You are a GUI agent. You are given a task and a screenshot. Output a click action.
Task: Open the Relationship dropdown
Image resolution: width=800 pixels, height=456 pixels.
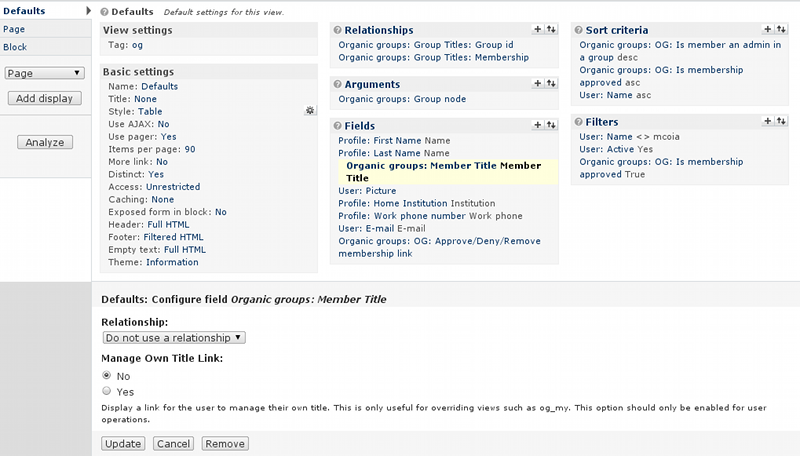pyautogui.click(x=174, y=338)
